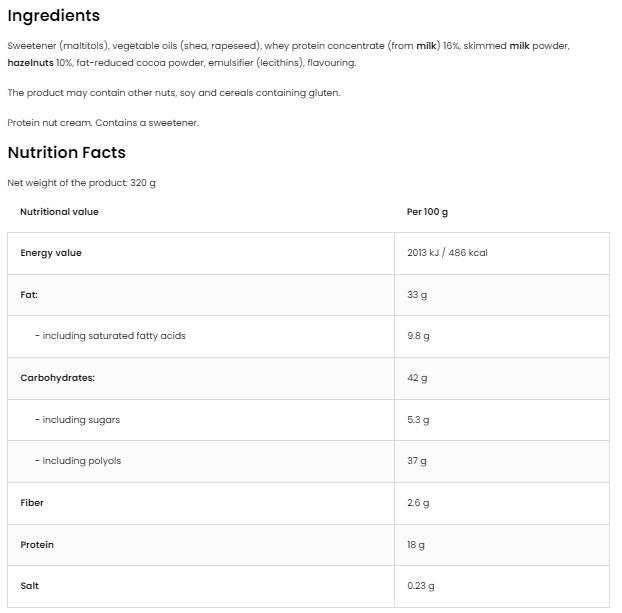The width and height of the screenshot is (622, 613).
Task: Click the Carbohydrates row label
Action: pos(56,378)
